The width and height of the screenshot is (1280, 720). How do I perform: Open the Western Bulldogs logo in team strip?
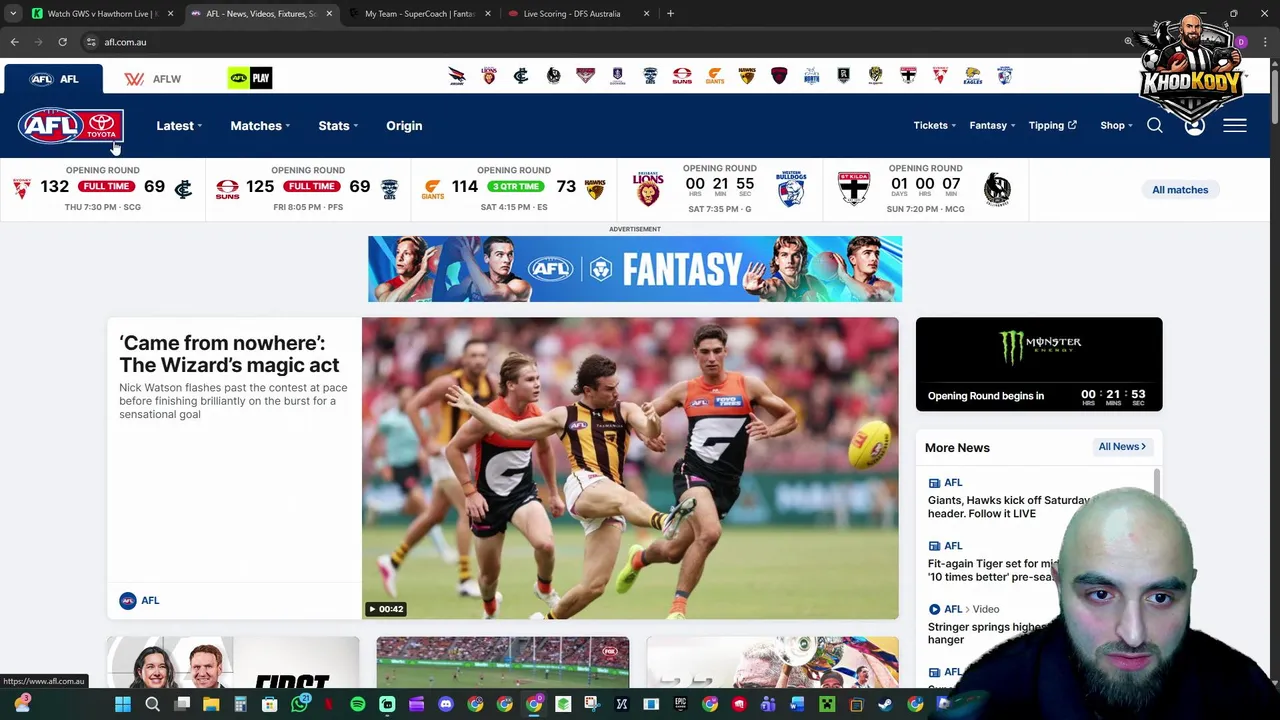pyautogui.click(x=1004, y=76)
